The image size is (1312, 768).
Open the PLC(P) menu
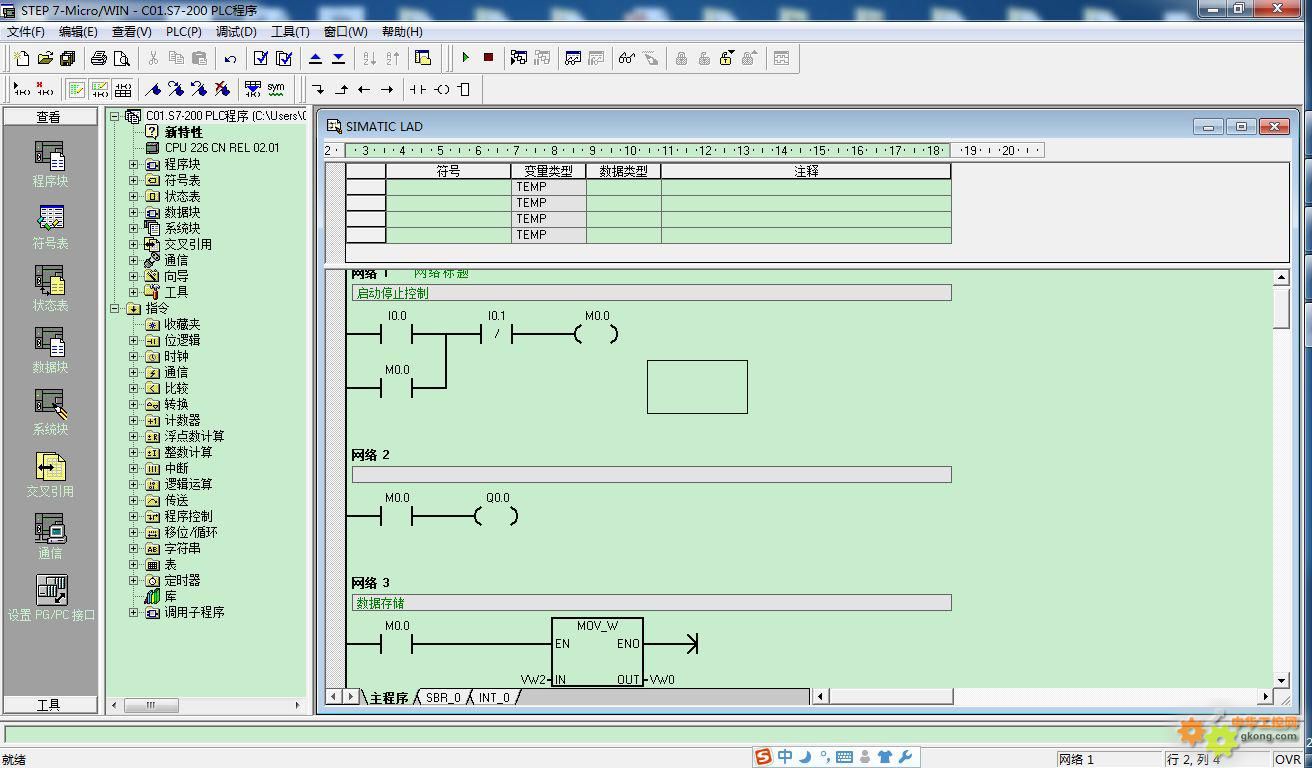pos(184,31)
